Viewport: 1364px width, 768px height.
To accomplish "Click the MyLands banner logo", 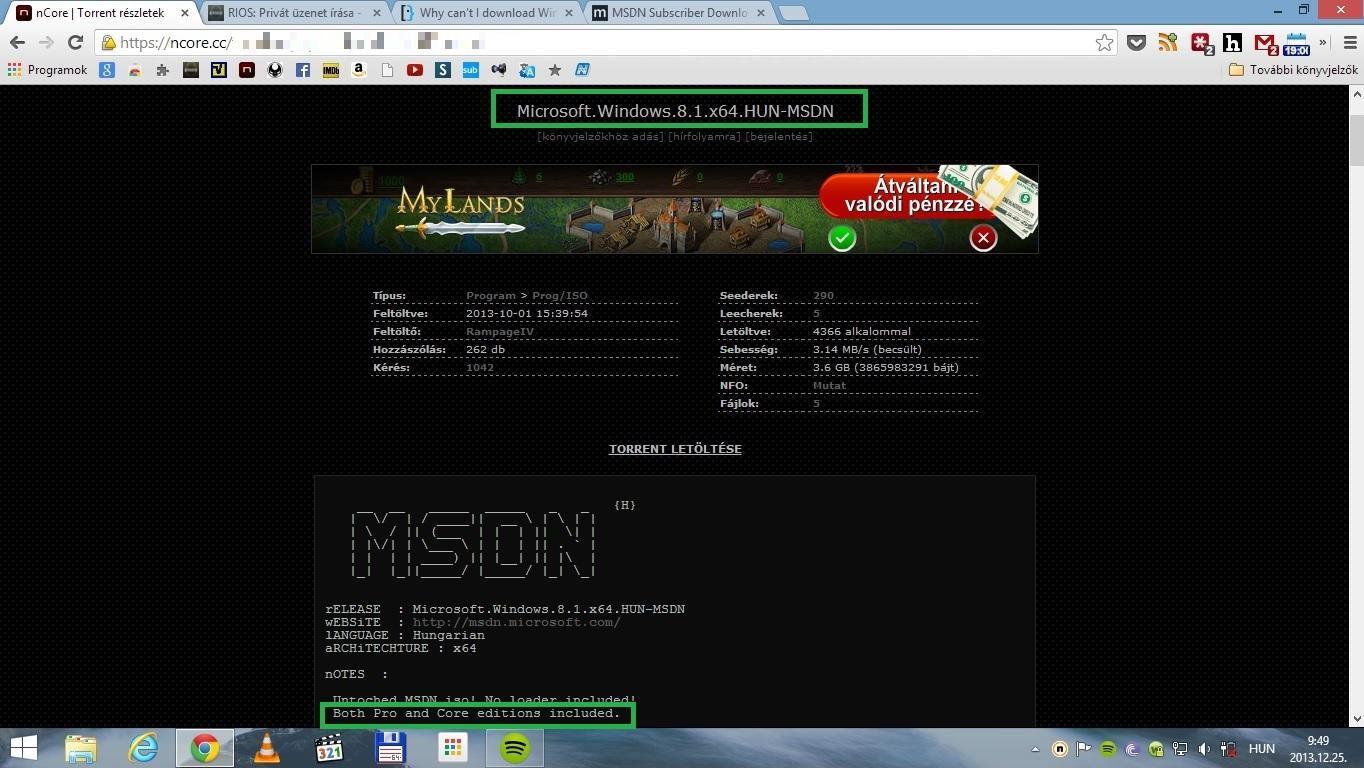I will pyautogui.click(x=460, y=211).
